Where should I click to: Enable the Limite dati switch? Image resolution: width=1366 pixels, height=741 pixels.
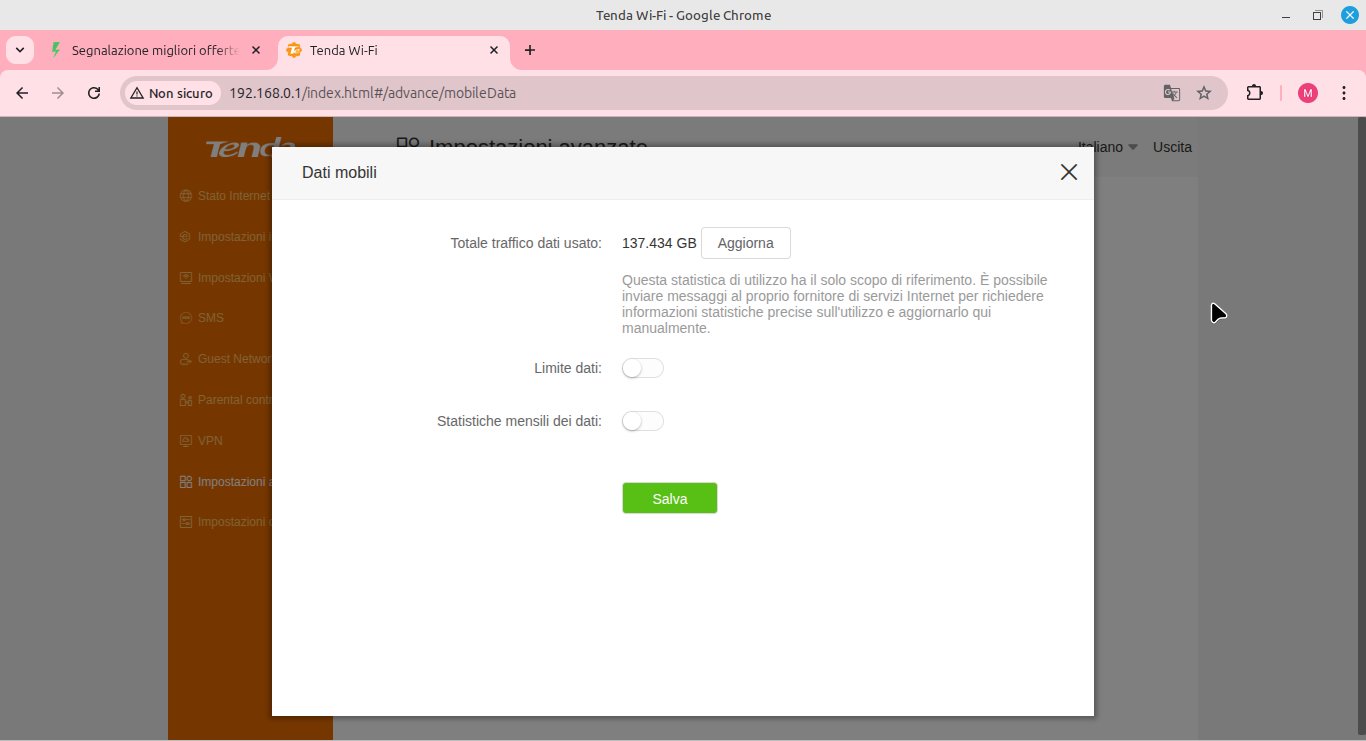[643, 368]
